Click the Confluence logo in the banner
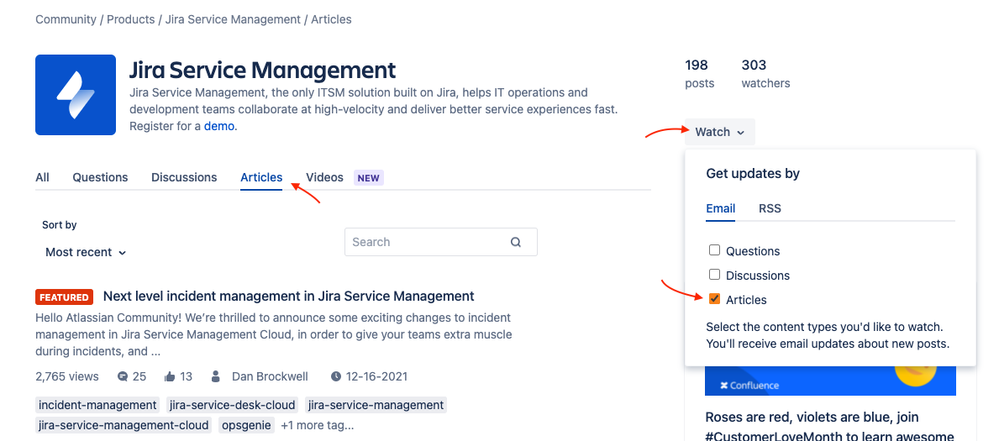Image resolution: width=999 pixels, height=441 pixels. coord(749,386)
